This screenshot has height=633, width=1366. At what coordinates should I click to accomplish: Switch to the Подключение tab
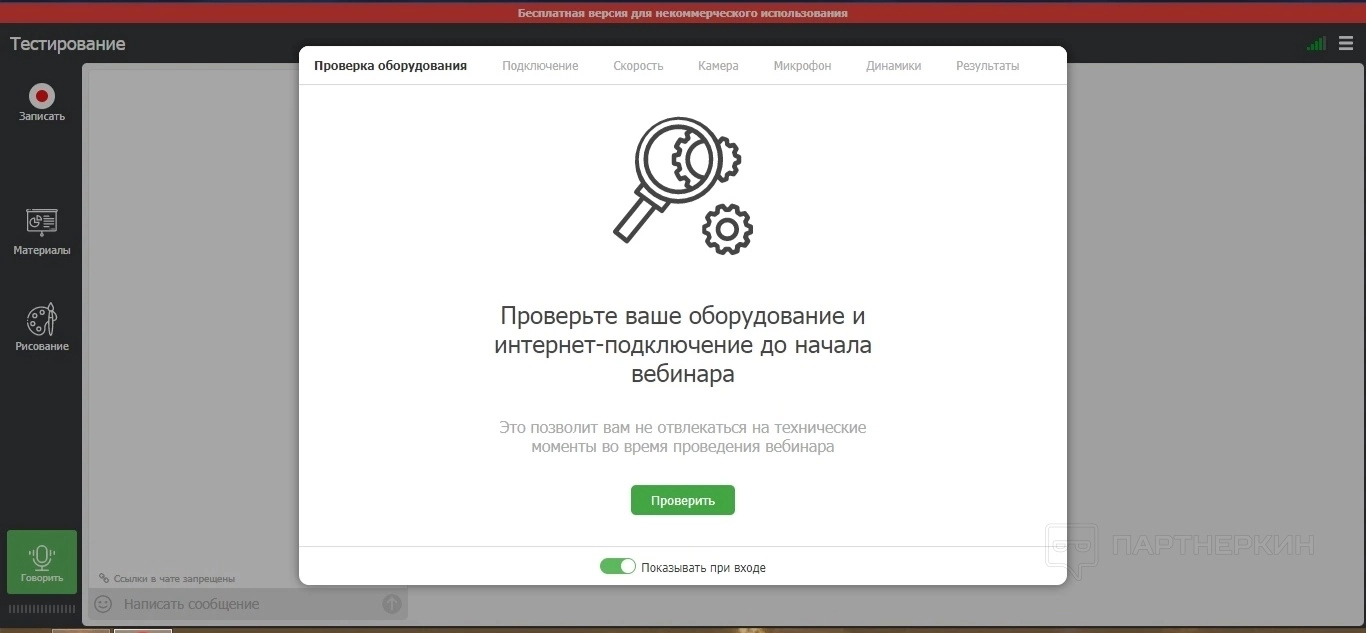click(540, 66)
